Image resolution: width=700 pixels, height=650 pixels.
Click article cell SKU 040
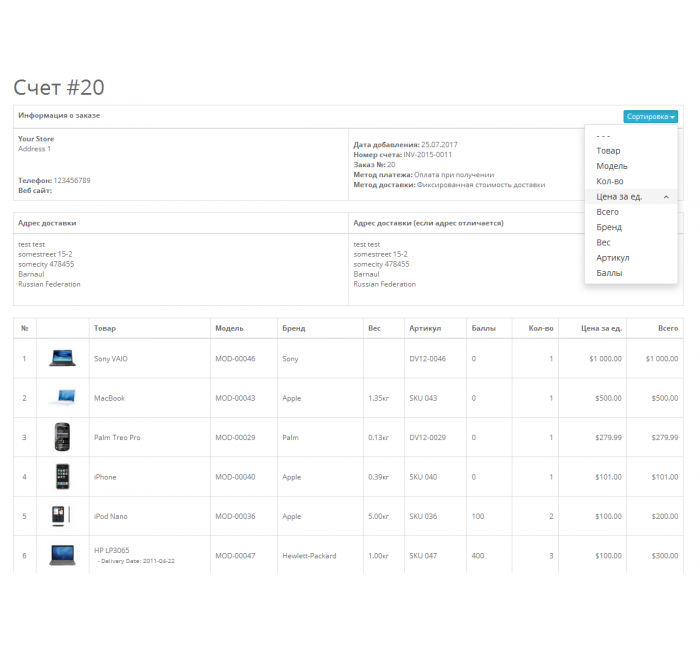[x=423, y=477]
